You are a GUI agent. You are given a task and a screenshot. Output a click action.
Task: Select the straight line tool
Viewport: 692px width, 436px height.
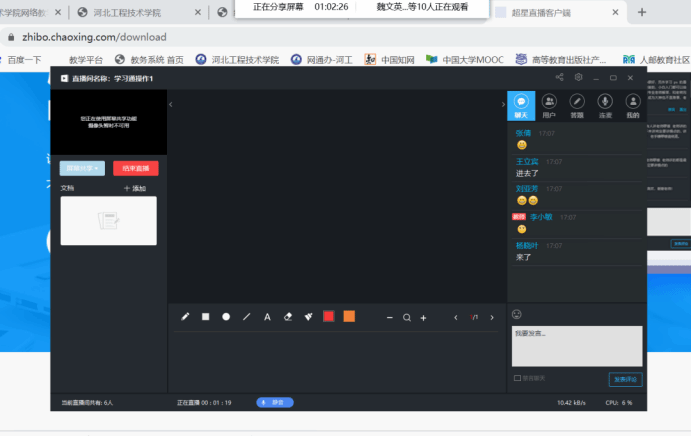pyautogui.click(x=247, y=317)
